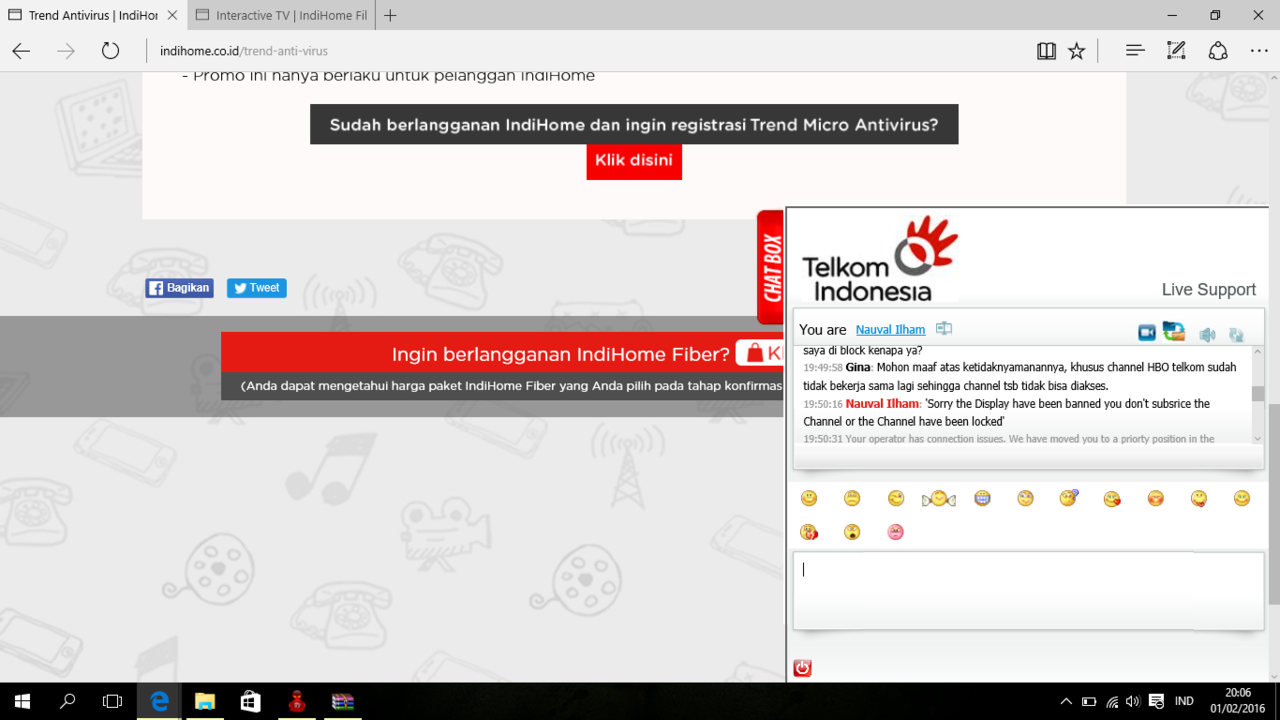Click the Ingin berlangganan IndiHome Fiber banner
This screenshot has height=720, width=1280.
point(503,353)
